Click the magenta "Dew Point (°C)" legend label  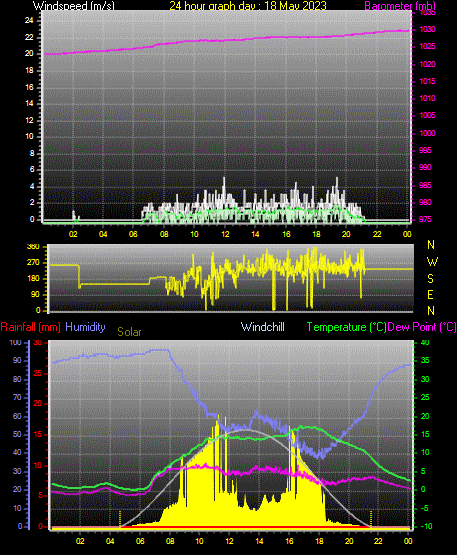pyautogui.click(x=422, y=327)
